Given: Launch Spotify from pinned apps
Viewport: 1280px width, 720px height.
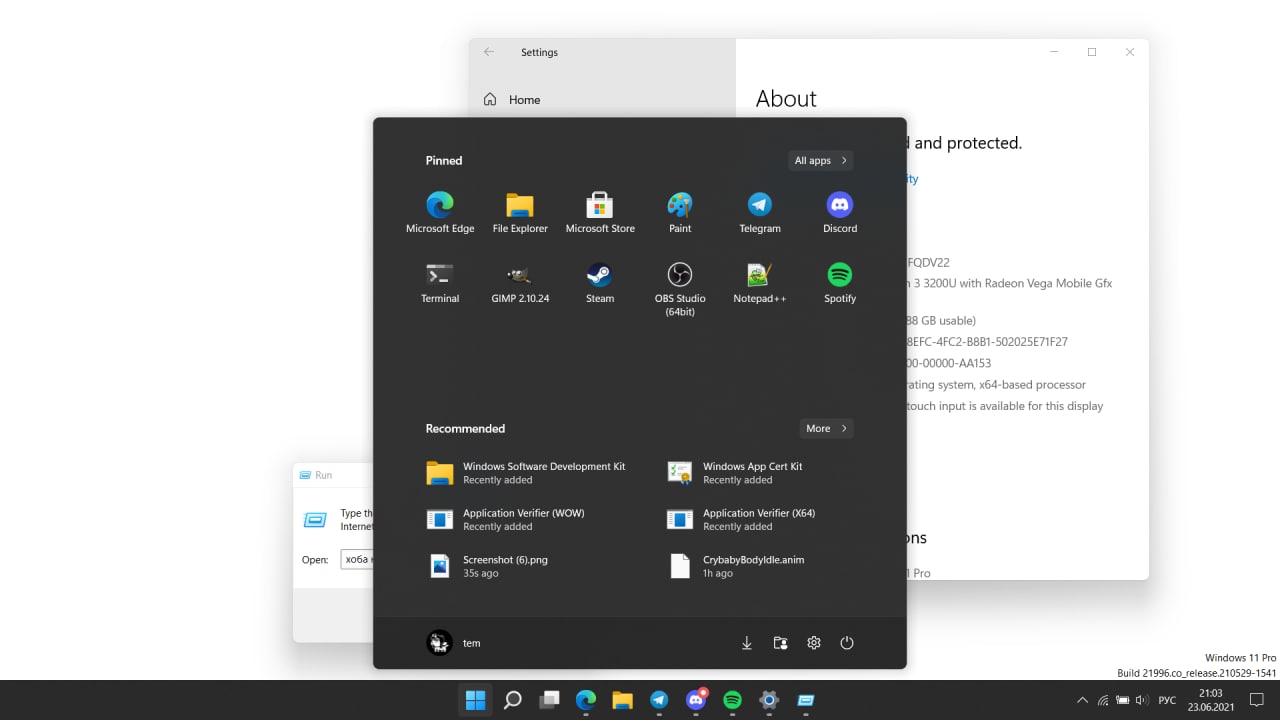Looking at the screenshot, I should [x=840, y=282].
